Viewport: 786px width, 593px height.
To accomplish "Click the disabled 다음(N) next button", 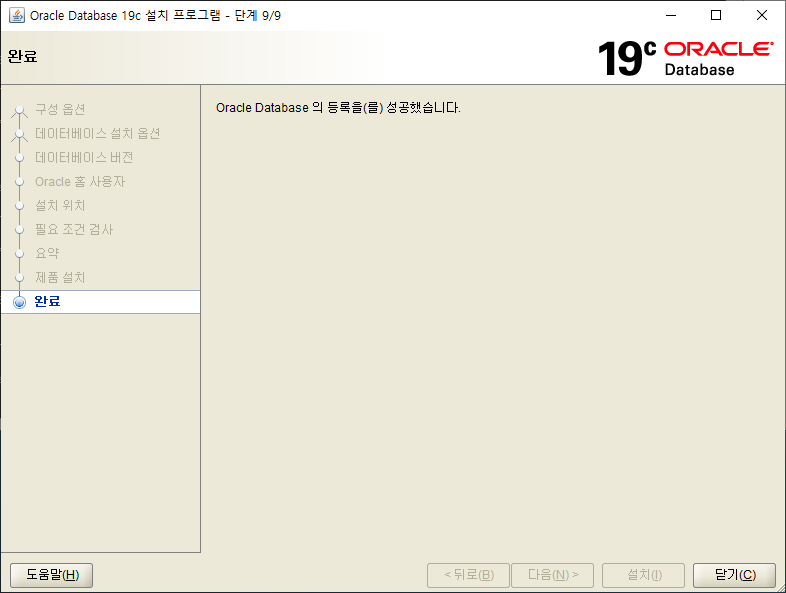I will pyautogui.click(x=552, y=574).
